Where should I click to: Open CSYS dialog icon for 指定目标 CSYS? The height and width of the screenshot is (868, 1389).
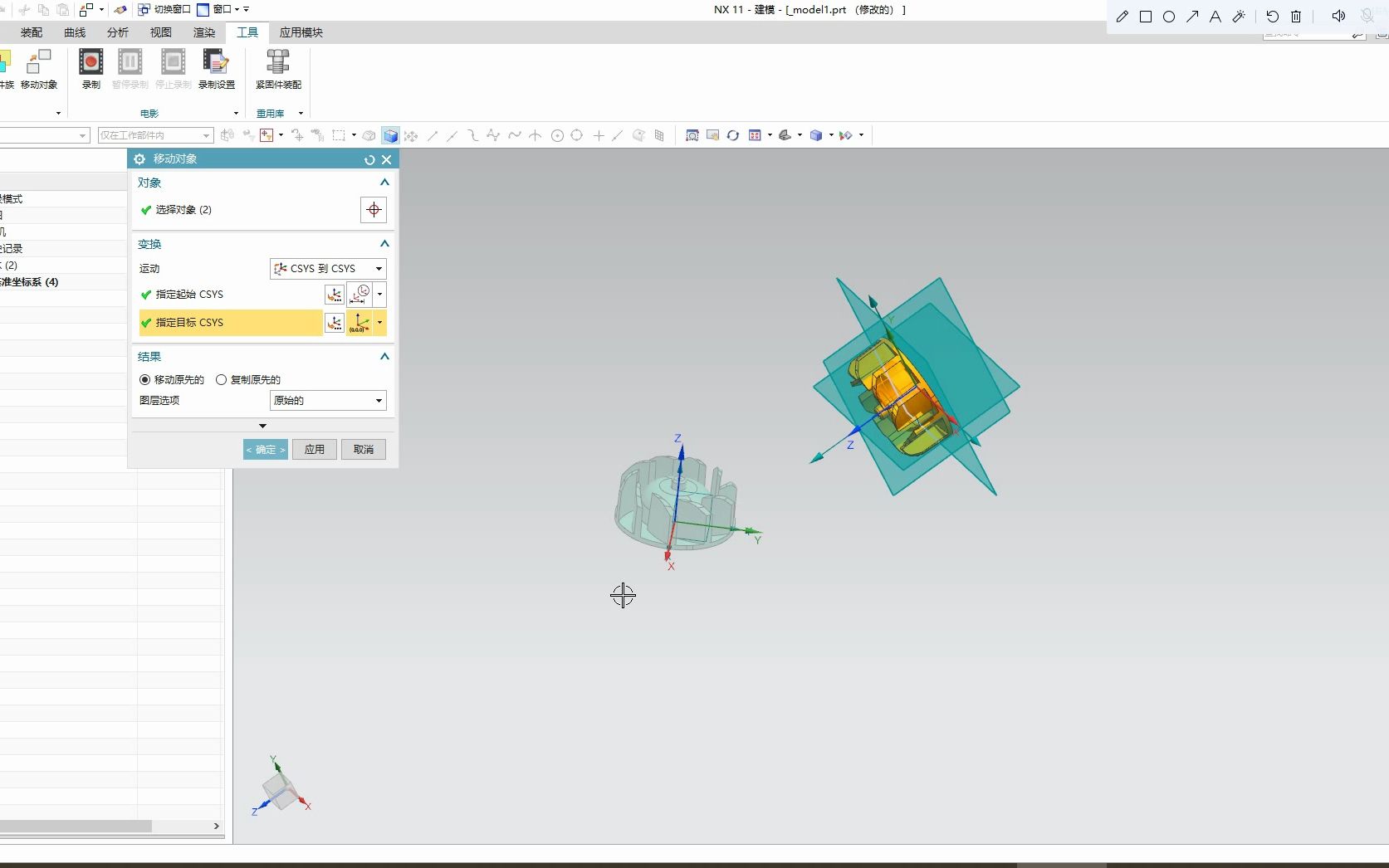click(335, 323)
